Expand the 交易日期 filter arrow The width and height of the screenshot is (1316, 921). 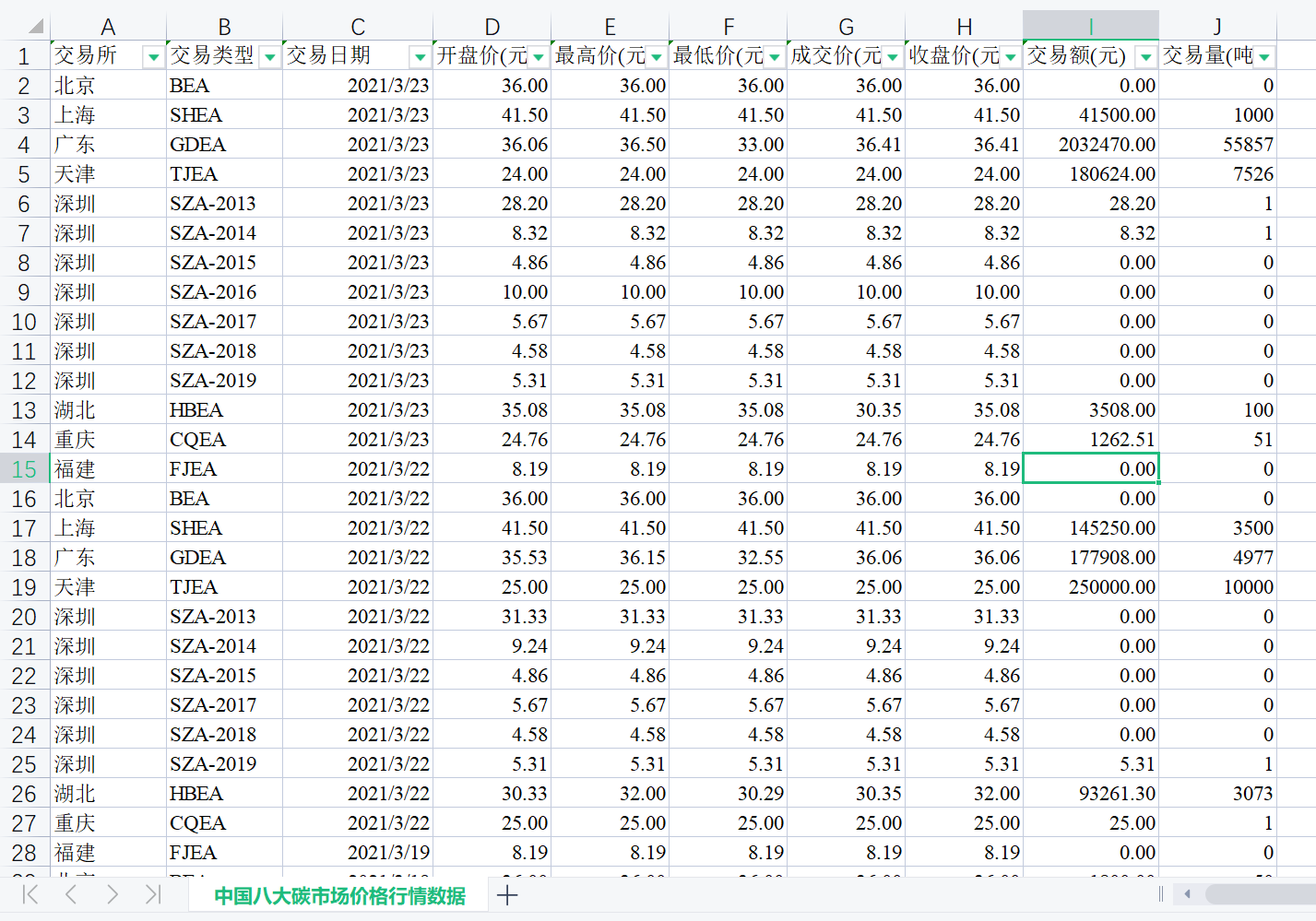(420, 57)
